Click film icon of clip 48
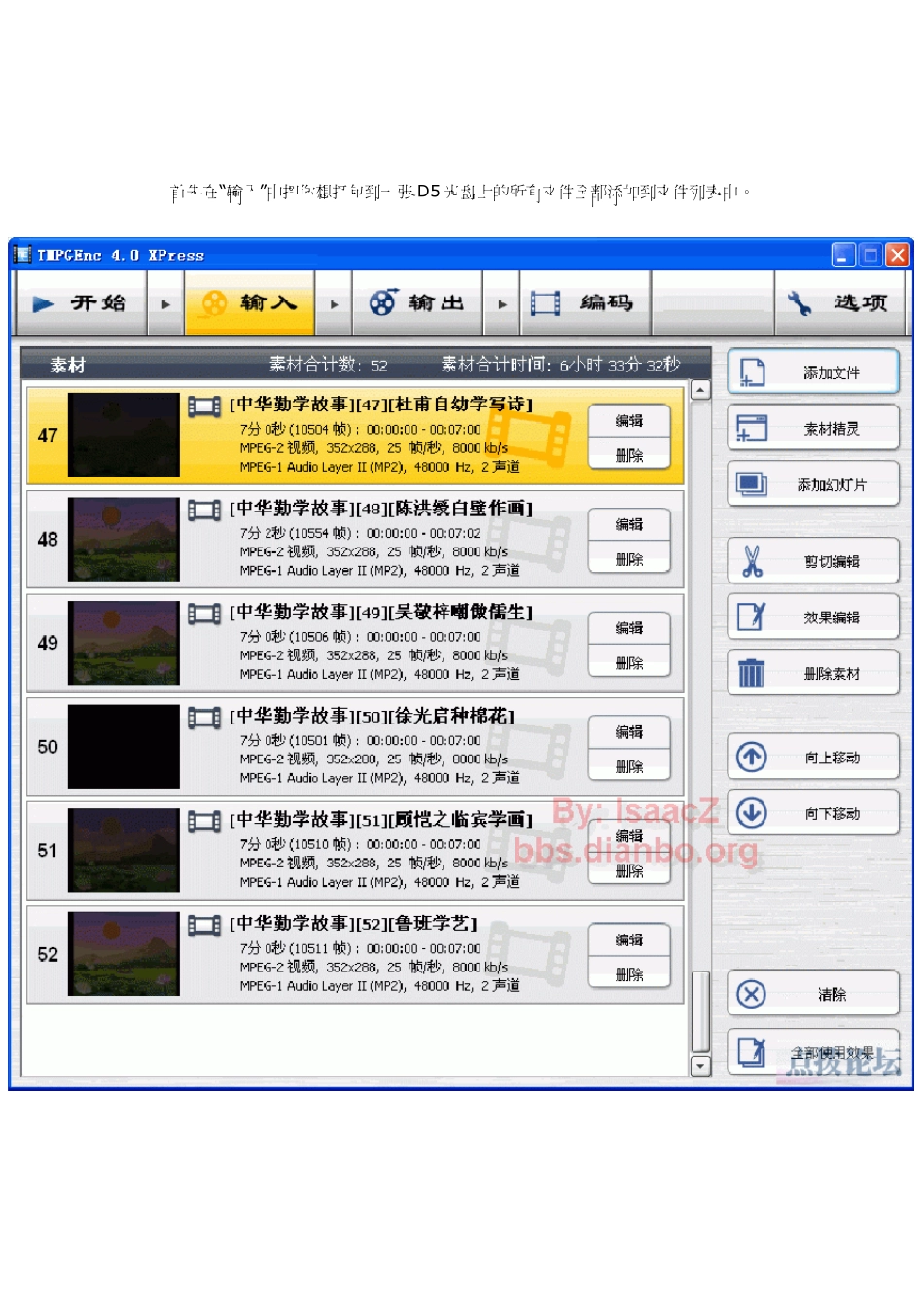Viewport: 924px width, 1307px height. [x=204, y=510]
